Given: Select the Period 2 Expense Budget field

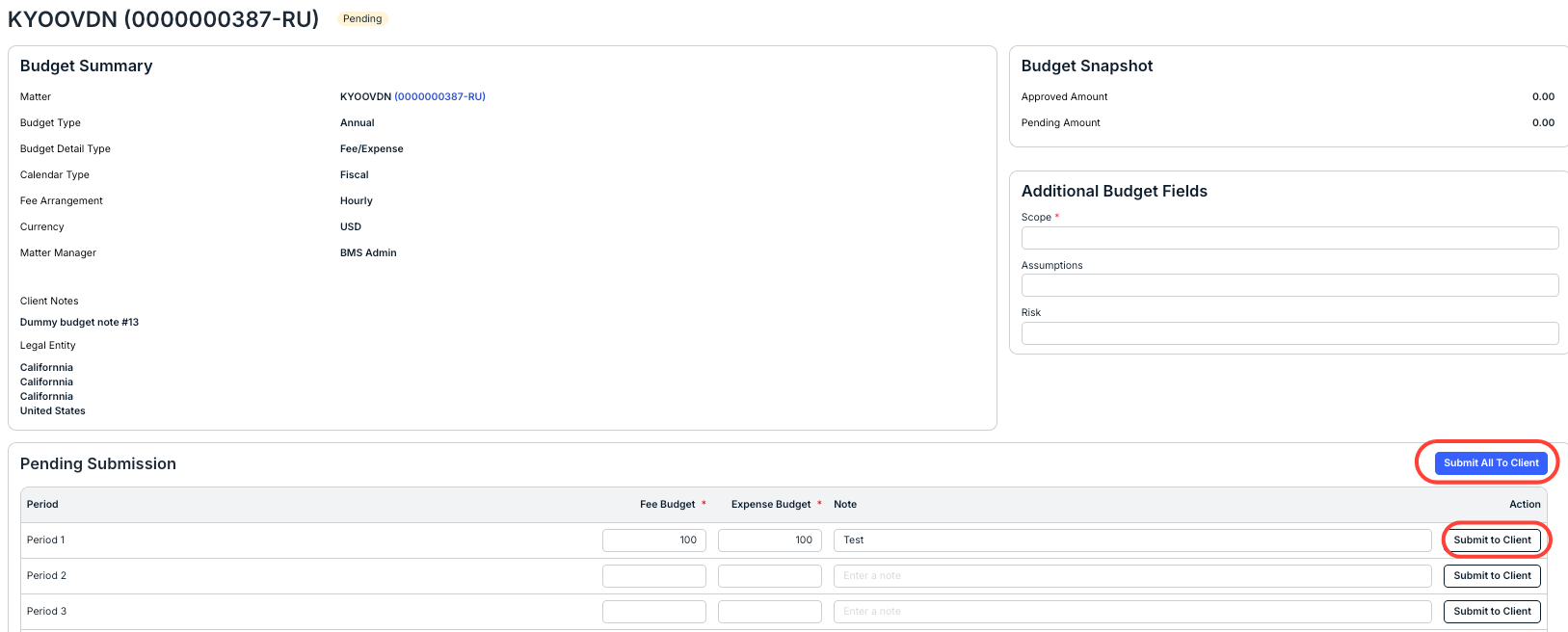Looking at the screenshot, I should click(x=770, y=576).
